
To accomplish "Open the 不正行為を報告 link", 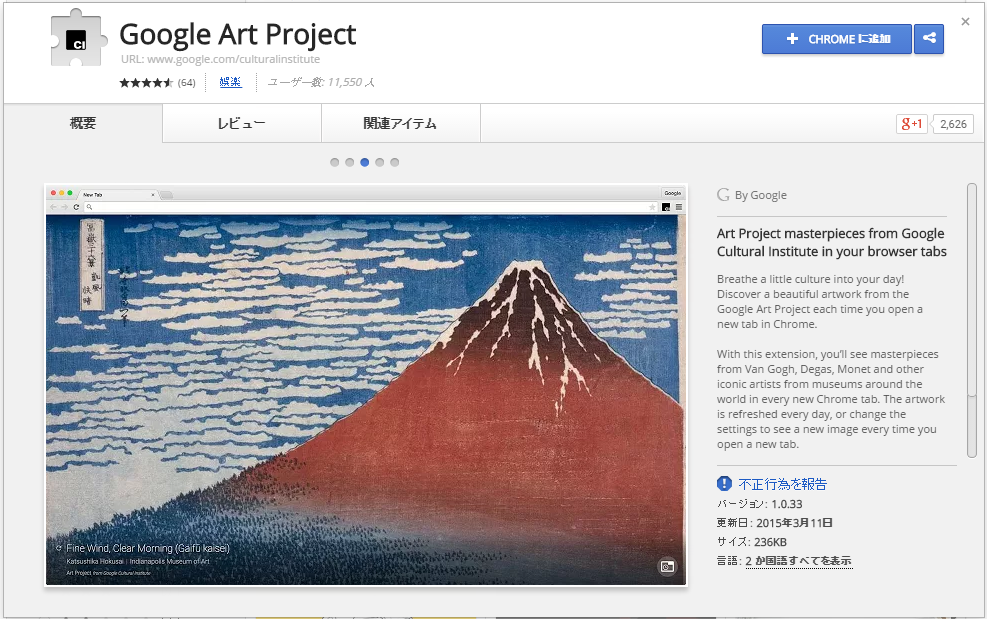I will tap(783, 484).
